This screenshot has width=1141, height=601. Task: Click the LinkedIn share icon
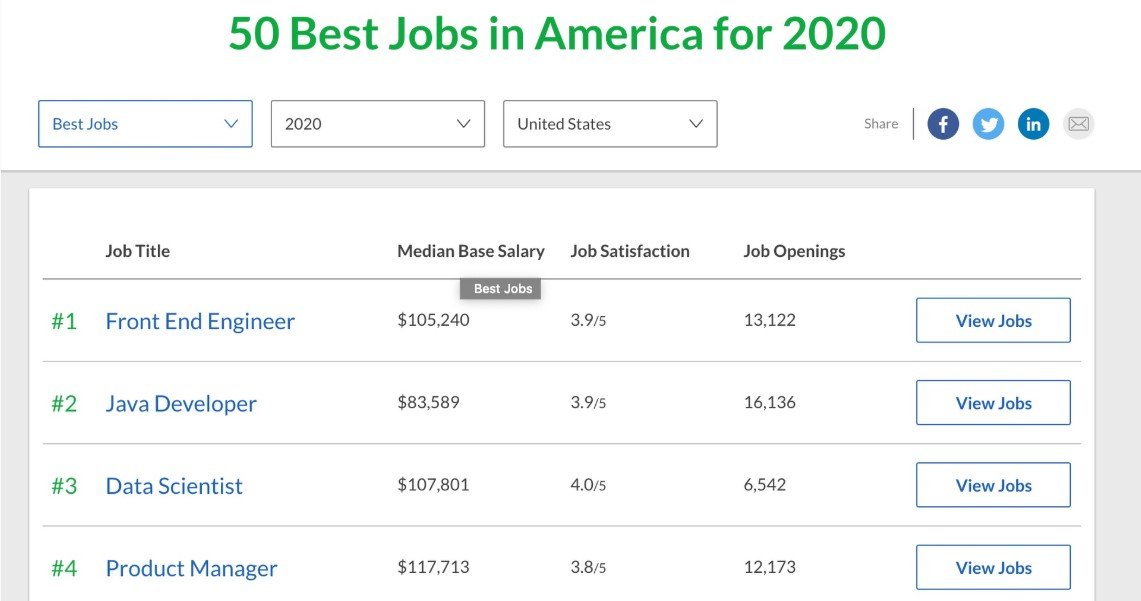tap(1033, 124)
